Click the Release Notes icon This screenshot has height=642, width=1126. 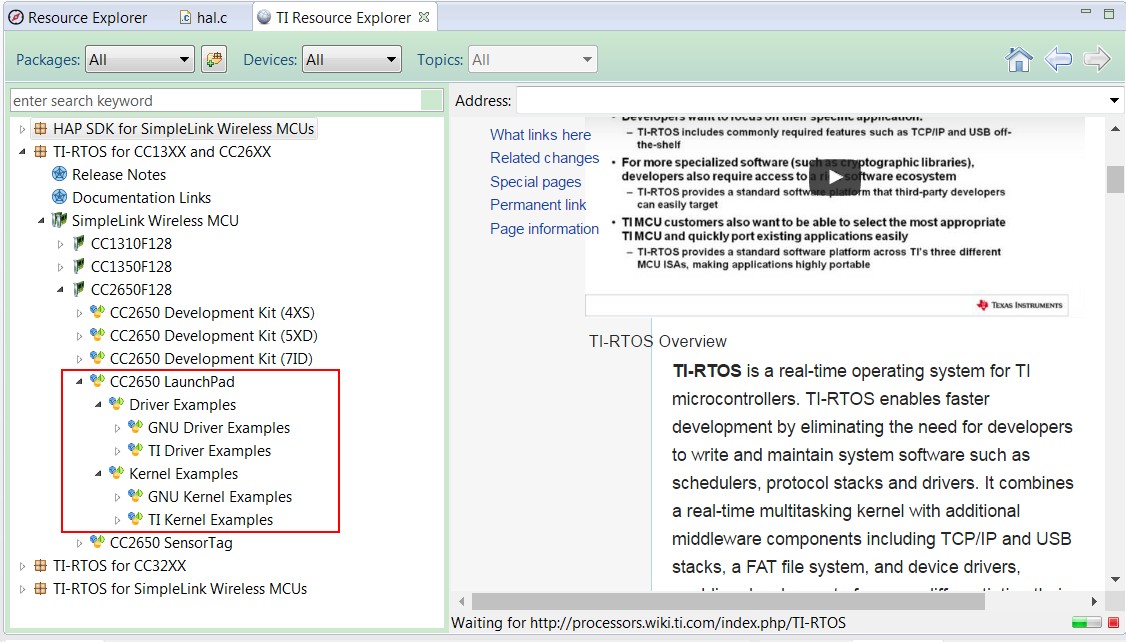tap(60, 175)
